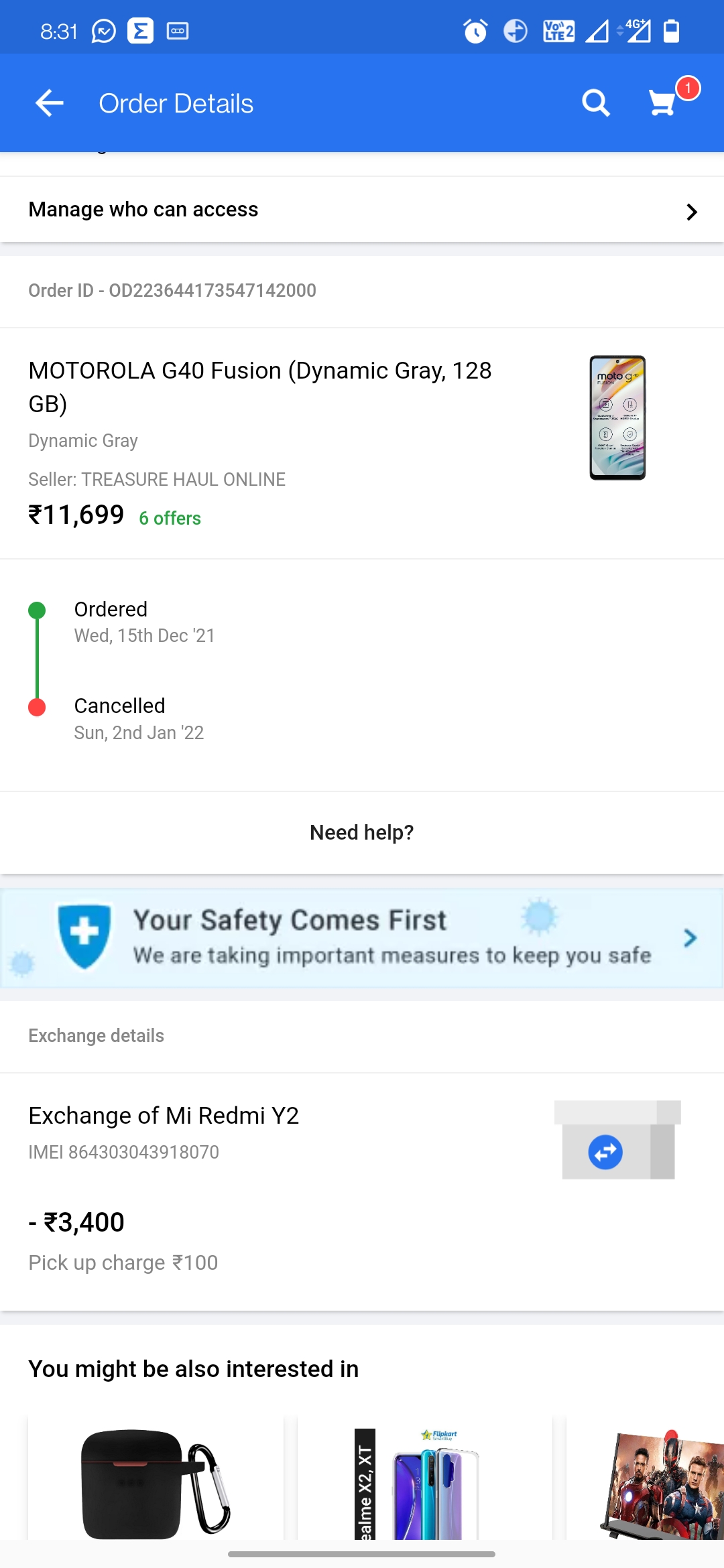Expand Manage who can access chevron
Image resolution: width=724 pixels, height=1568 pixels.
(691, 212)
